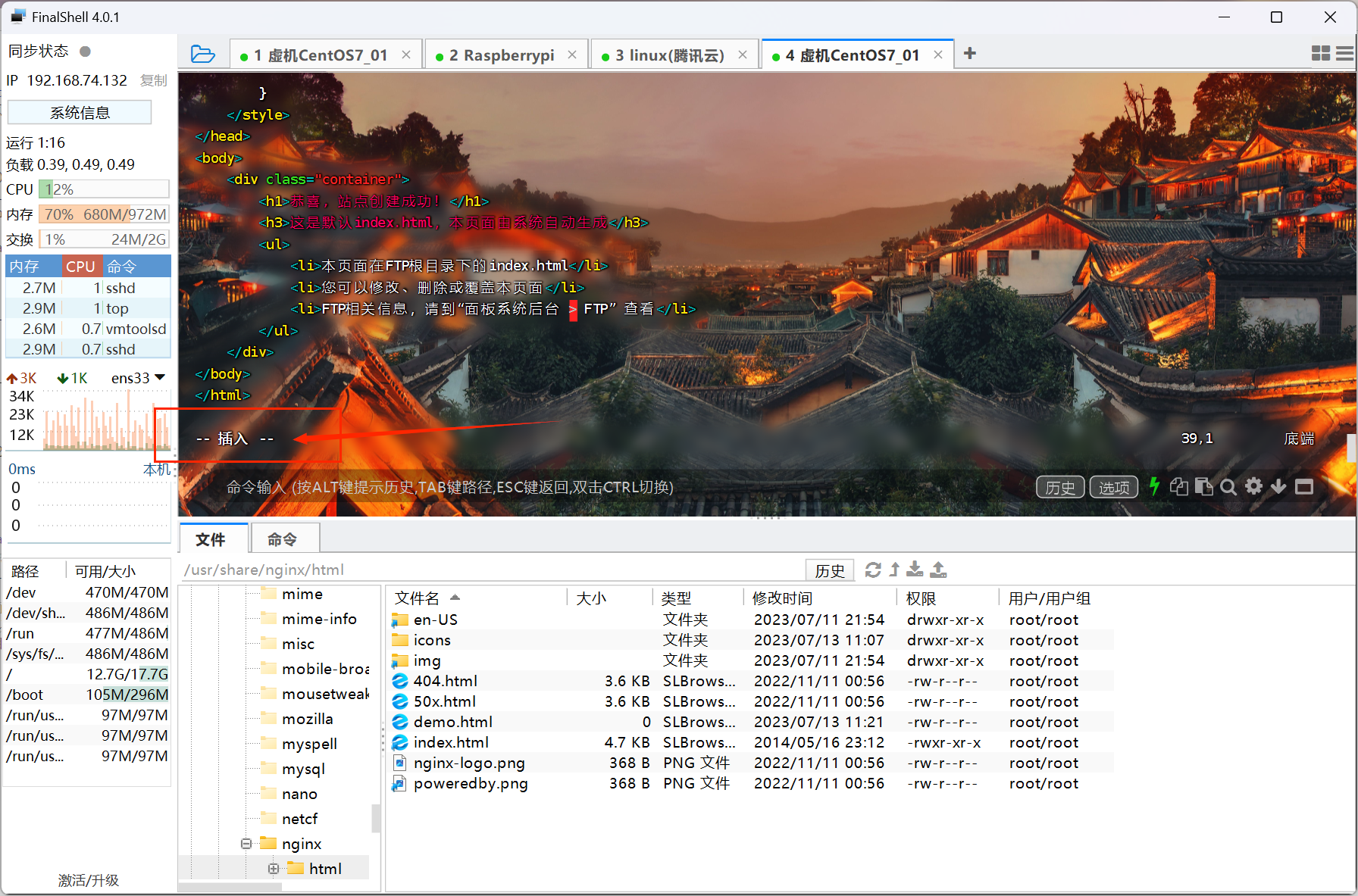Open terminal settings gear icon

coord(1254,486)
